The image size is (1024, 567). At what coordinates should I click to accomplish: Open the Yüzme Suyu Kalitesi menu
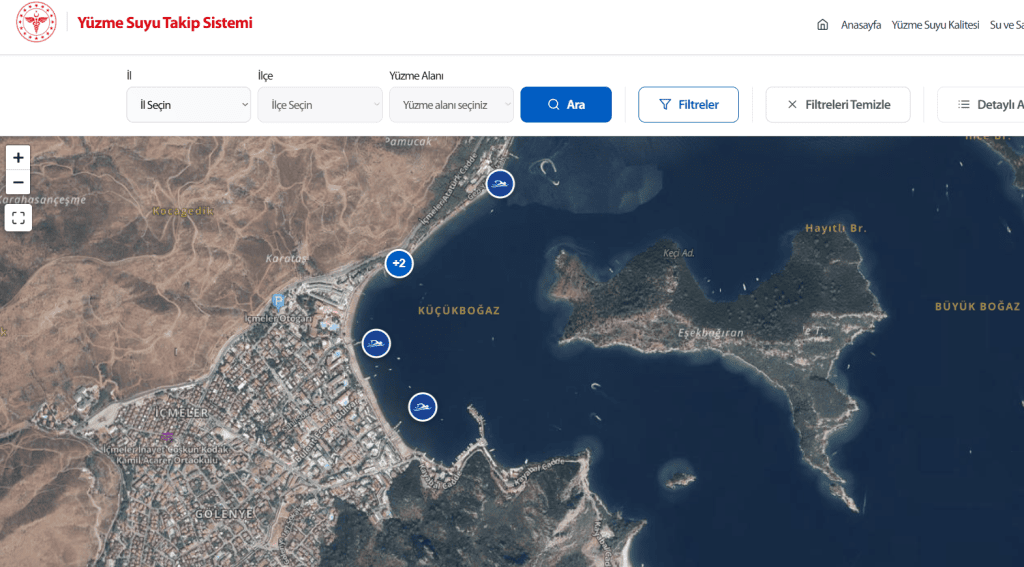tap(934, 25)
